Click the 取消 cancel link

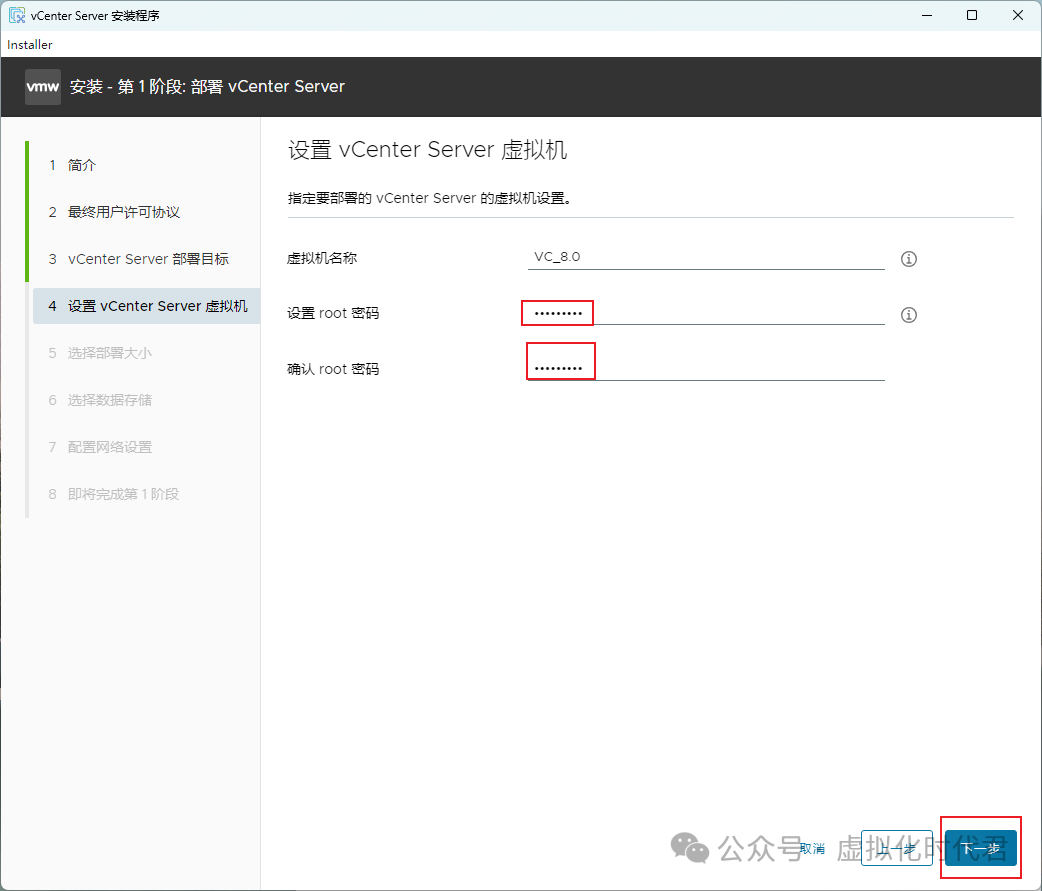pyautogui.click(x=812, y=848)
